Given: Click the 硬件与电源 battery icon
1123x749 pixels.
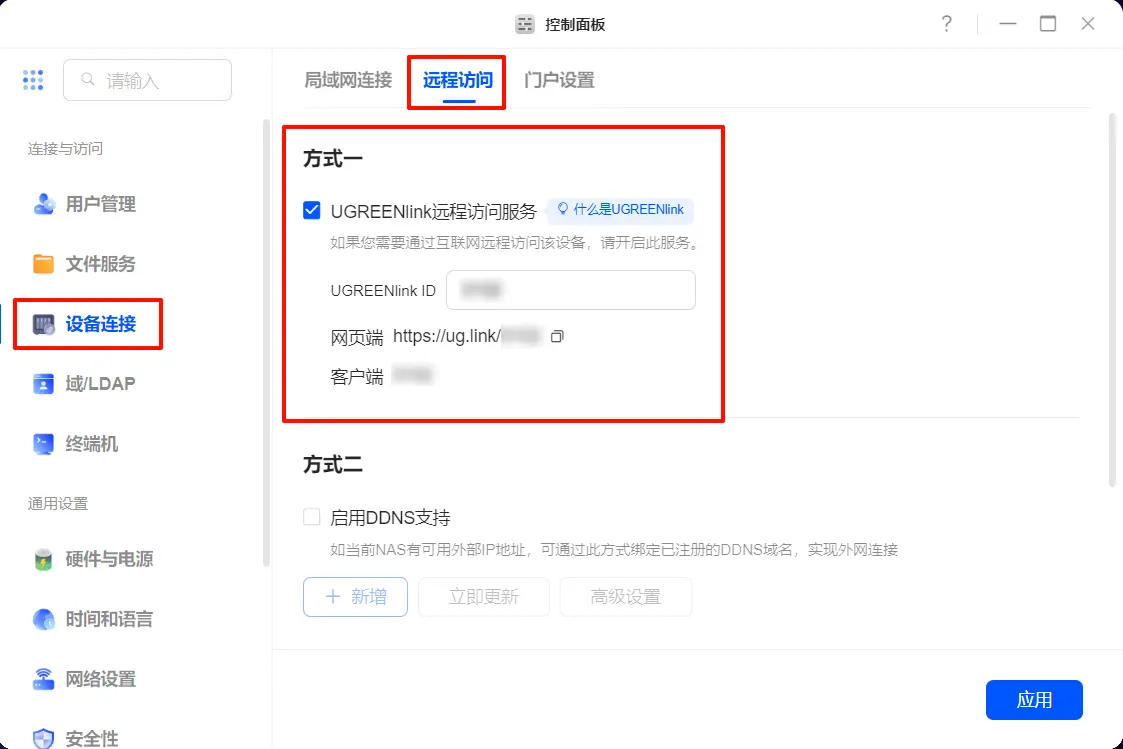Looking at the screenshot, I should pyautogui.click(x=44, y=559).
